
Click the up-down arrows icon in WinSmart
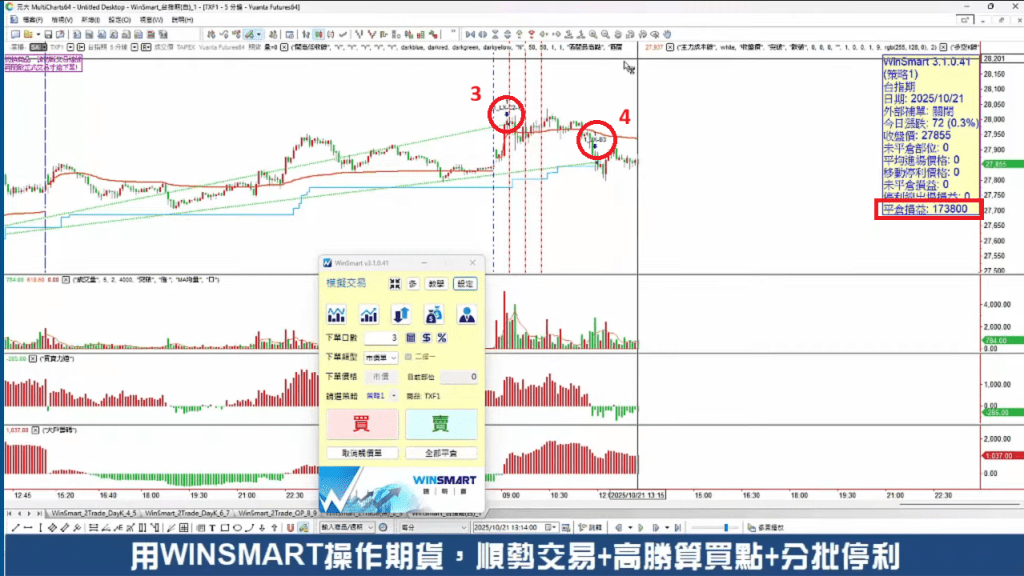point(400,315)
